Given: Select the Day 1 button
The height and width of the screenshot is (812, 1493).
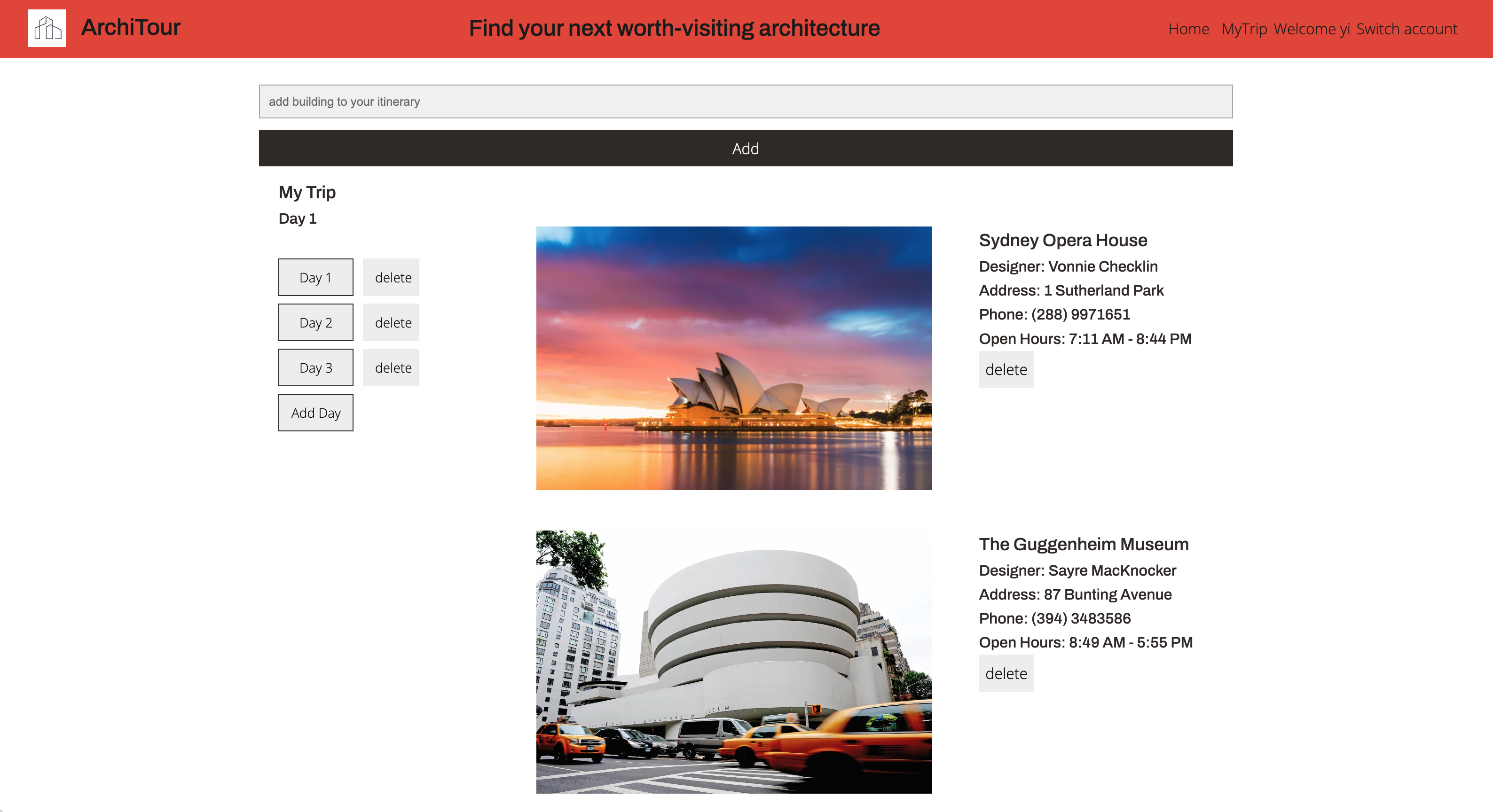Looking at the screenshot, I should tap(315, 277).
